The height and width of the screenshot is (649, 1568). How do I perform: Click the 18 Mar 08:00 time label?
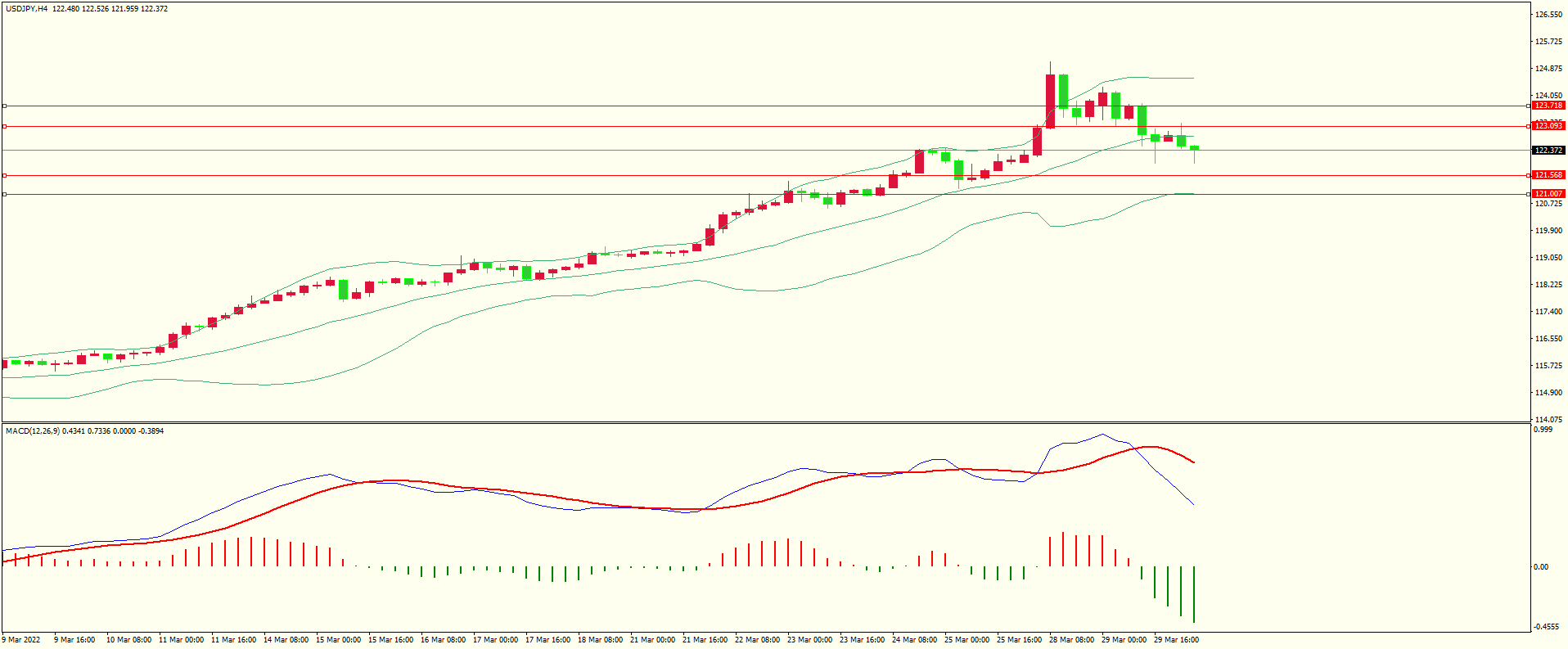point(600,640)
